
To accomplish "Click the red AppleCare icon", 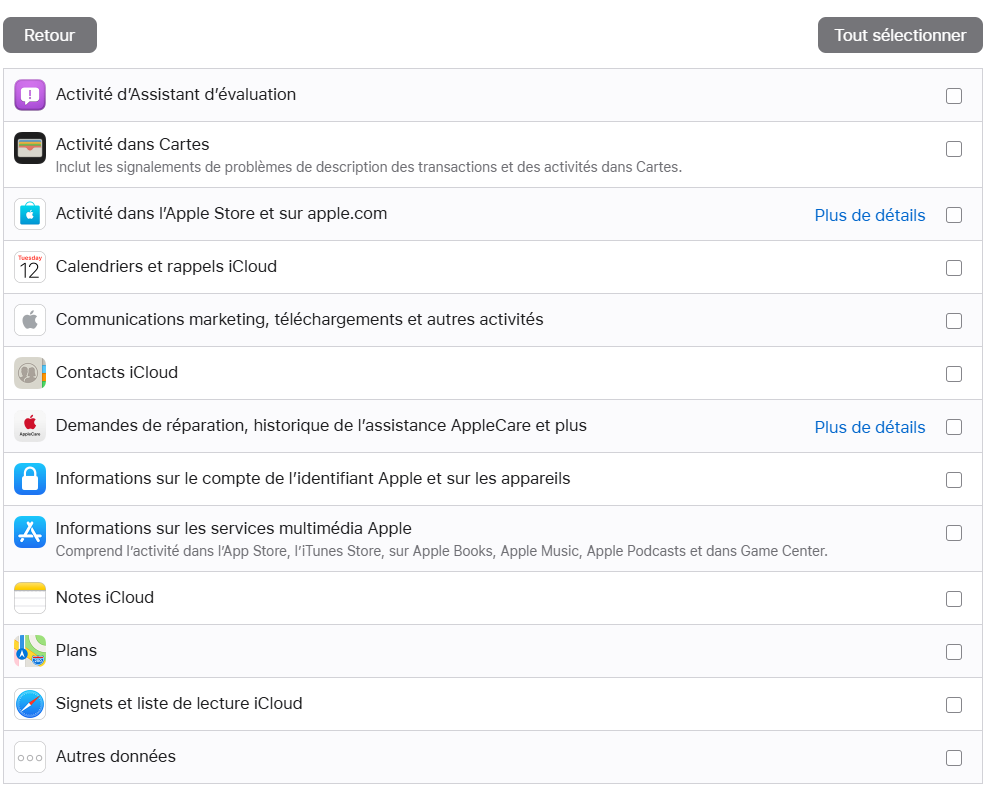I will pos(30,426).
